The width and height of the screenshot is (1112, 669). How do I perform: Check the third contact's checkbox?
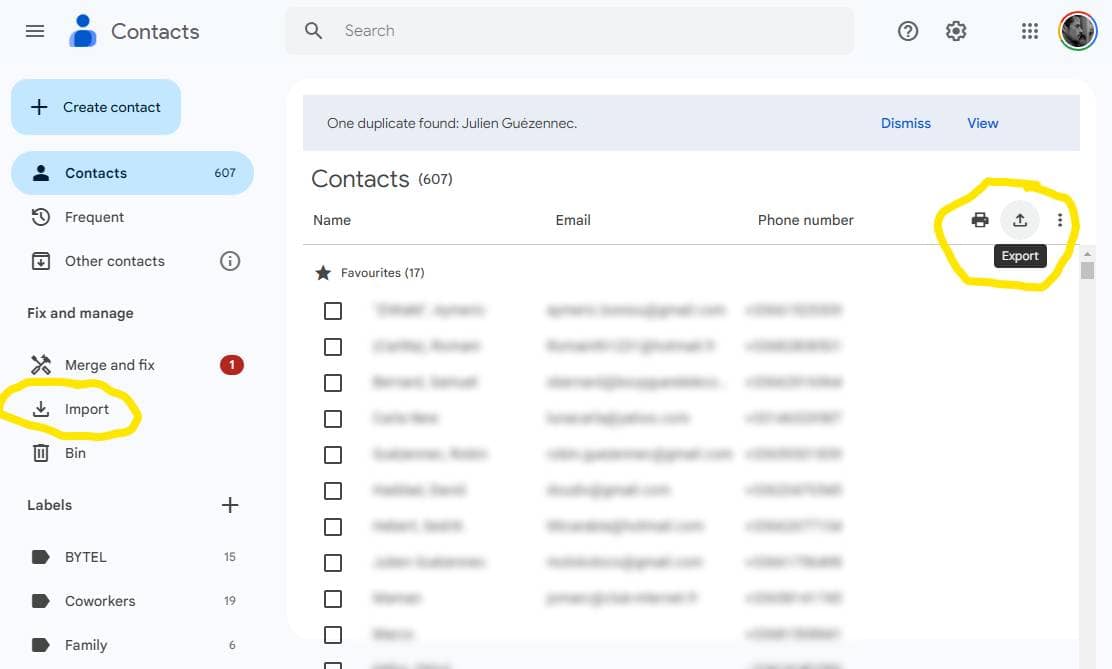pyautogui.click(x=333, y=383)
